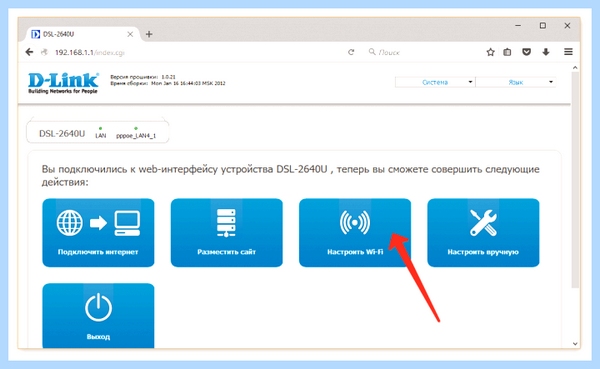
Task: Open the bookmarks list clipboard icon
Action: pos(507,52)
